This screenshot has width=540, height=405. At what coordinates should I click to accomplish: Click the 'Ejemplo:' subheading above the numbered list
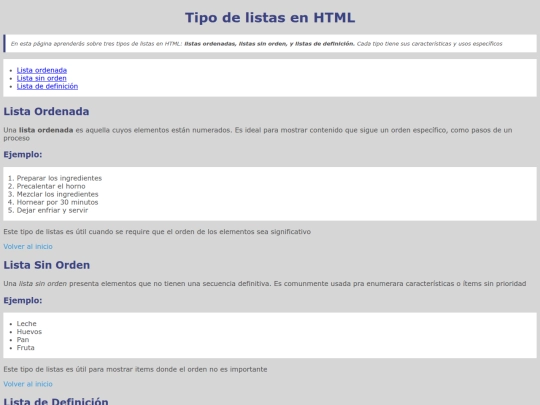click(x=23, y=155)
